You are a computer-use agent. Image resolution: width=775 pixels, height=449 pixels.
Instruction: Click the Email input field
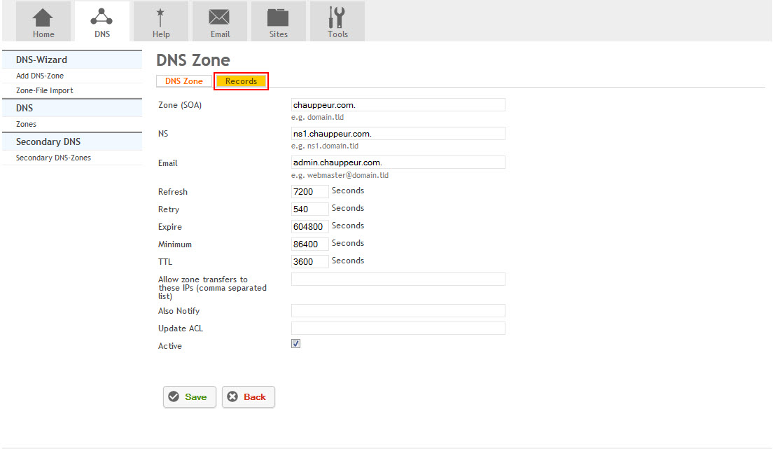click(398, 162)
